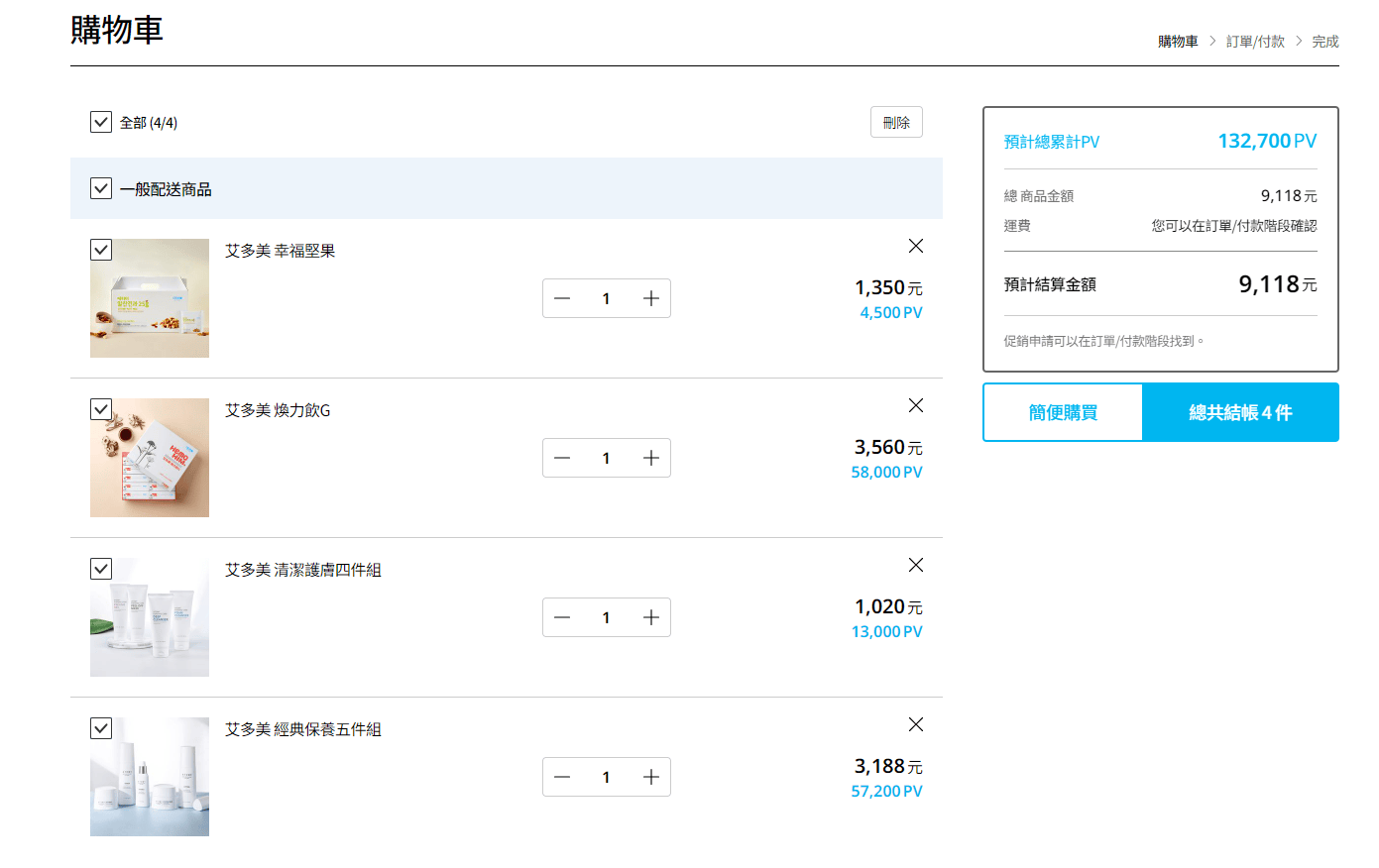Decrease quantity of 艾多美 清潔護膚四件組
This screenshot has width=1379, height=868.
tap(562, 617)
